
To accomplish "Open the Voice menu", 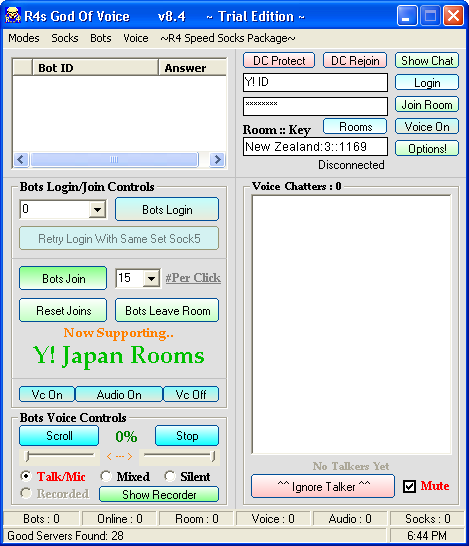I will click(136, 38).
